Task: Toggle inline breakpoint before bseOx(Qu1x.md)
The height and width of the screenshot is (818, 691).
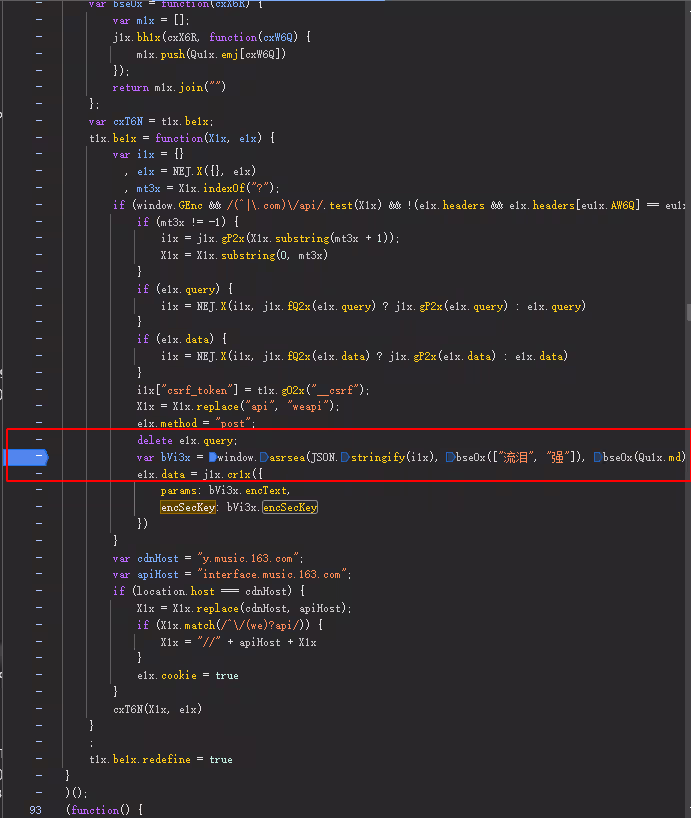Action: pyautogui.click(x=597, y=457)
